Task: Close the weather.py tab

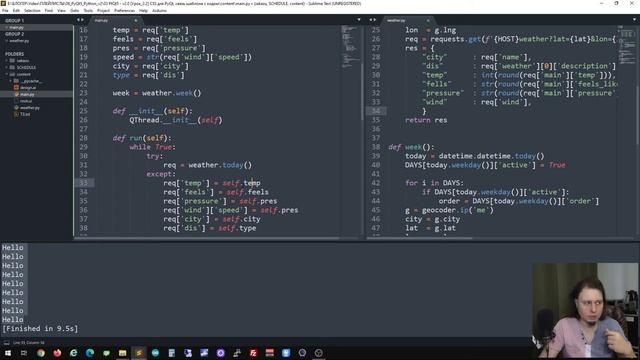Action: coord(428,20)
